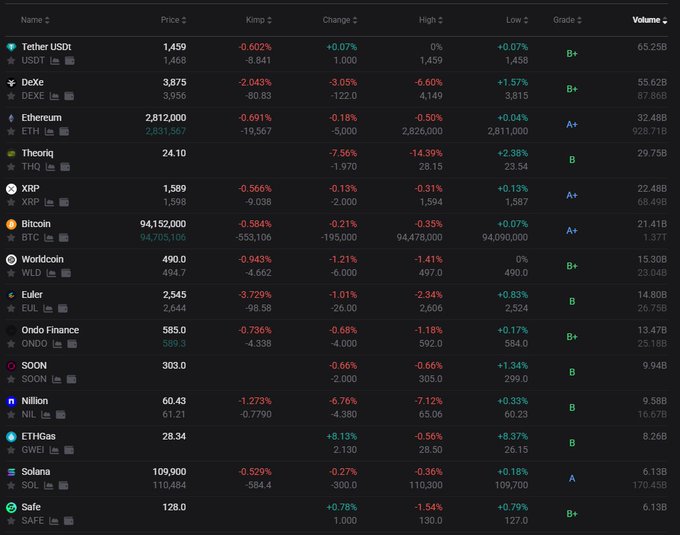The image size is (680, 535).
Task: Sort table by Name column
Action: coord(35,20)
